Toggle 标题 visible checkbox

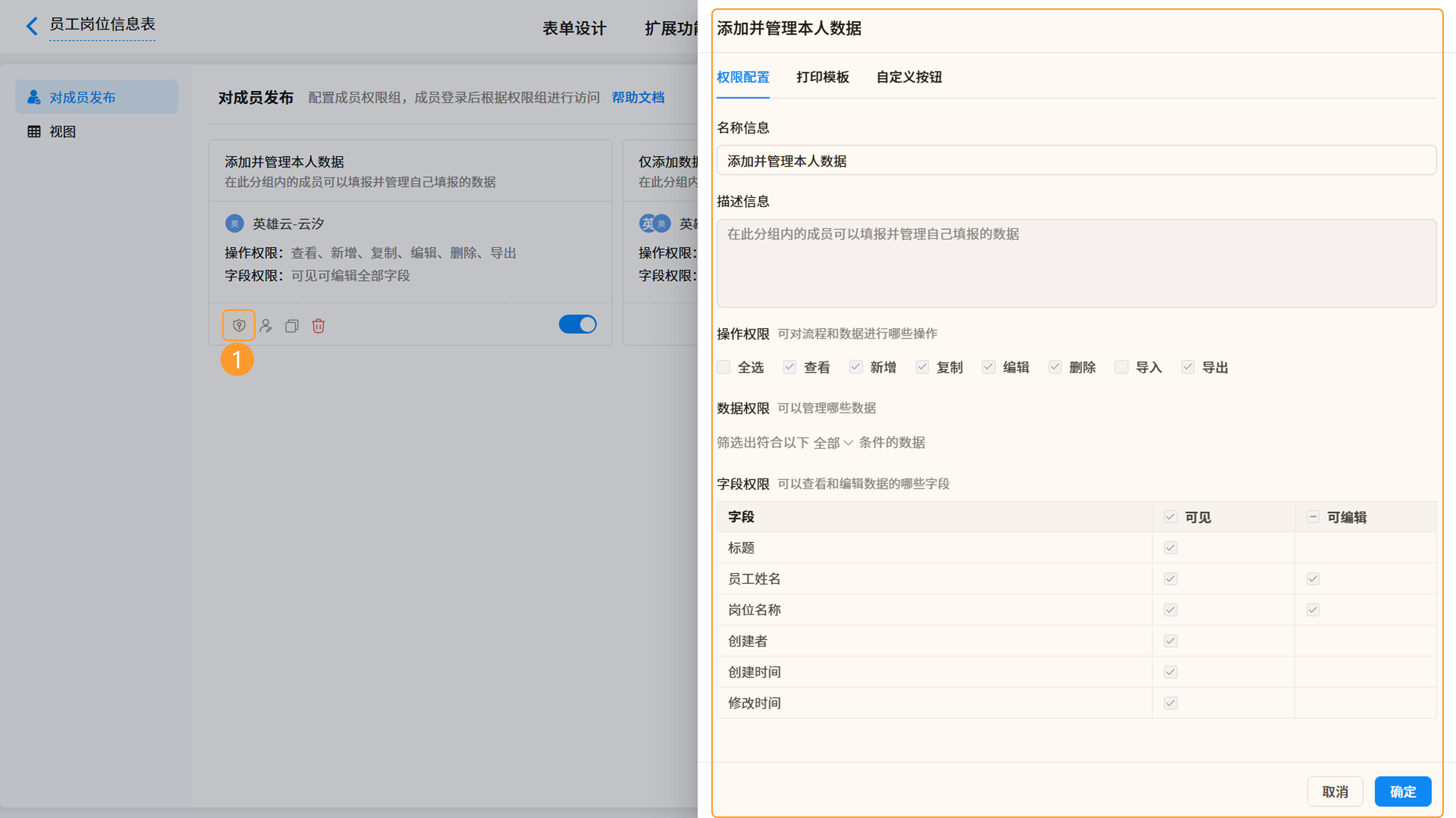click(x=1170, y=548)
